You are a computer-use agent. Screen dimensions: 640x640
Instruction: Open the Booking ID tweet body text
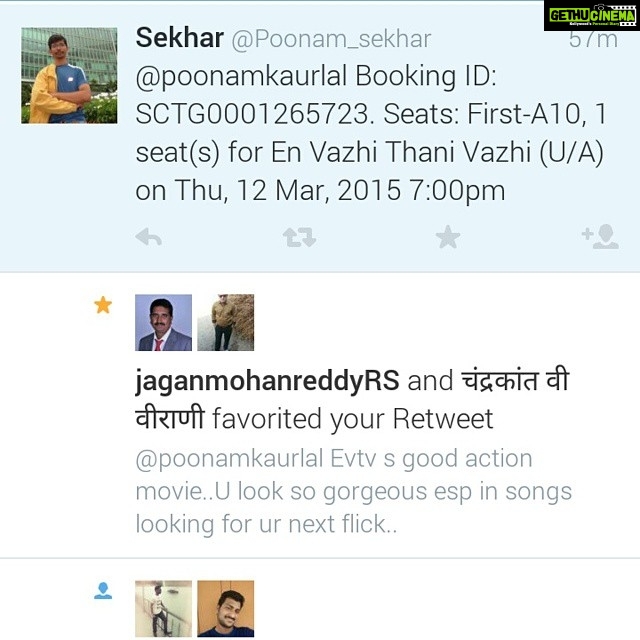pos(370,133)
